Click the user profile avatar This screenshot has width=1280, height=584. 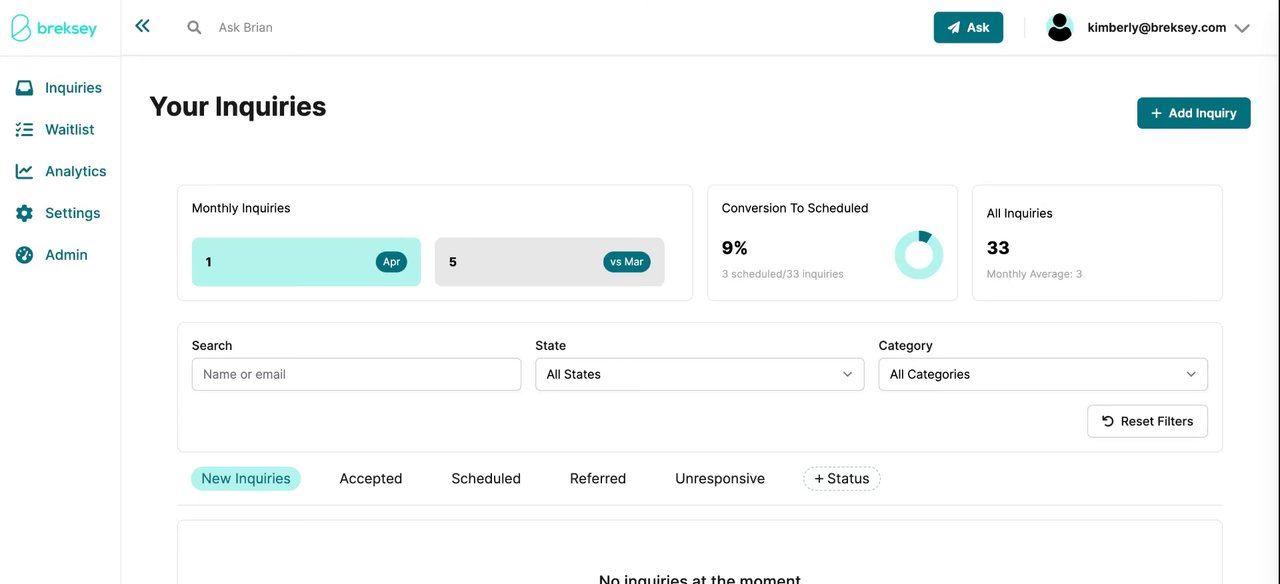1060,28
